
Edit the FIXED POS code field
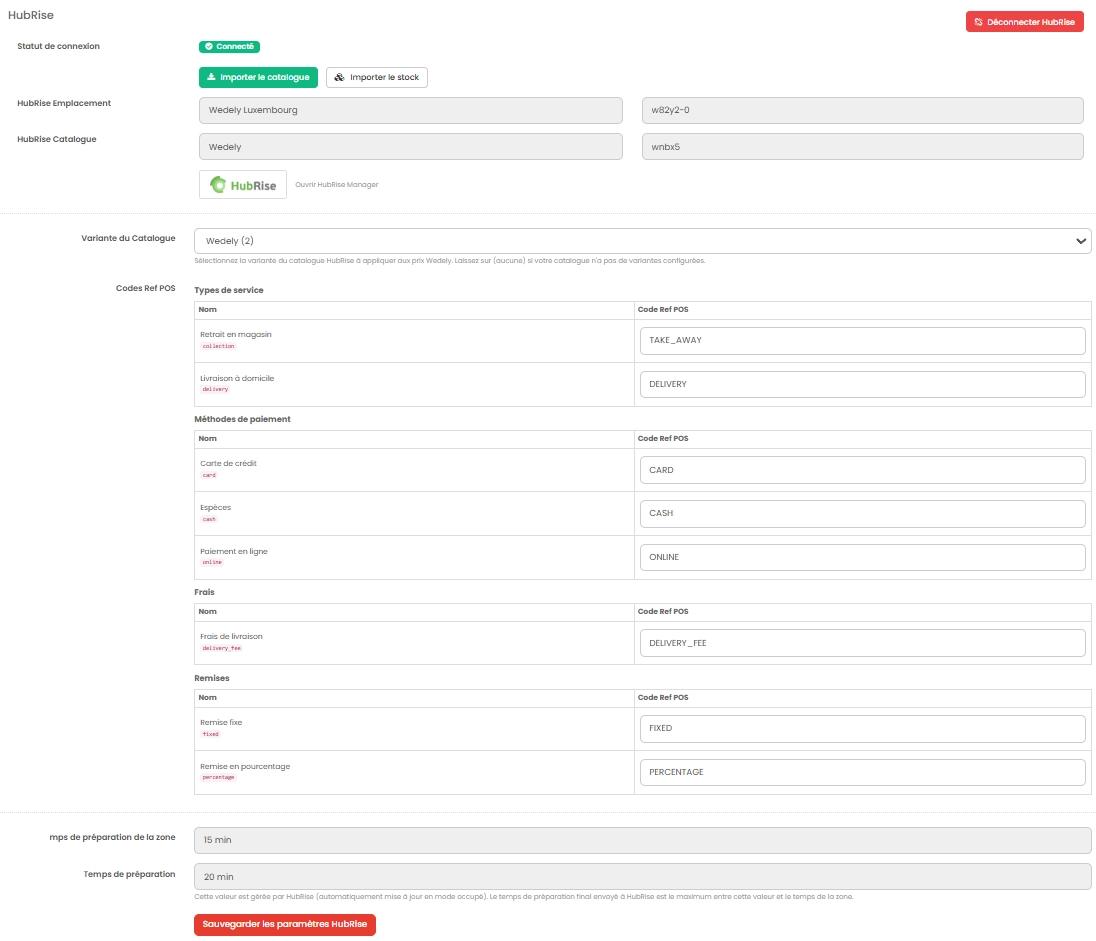(x=863, y=728)
